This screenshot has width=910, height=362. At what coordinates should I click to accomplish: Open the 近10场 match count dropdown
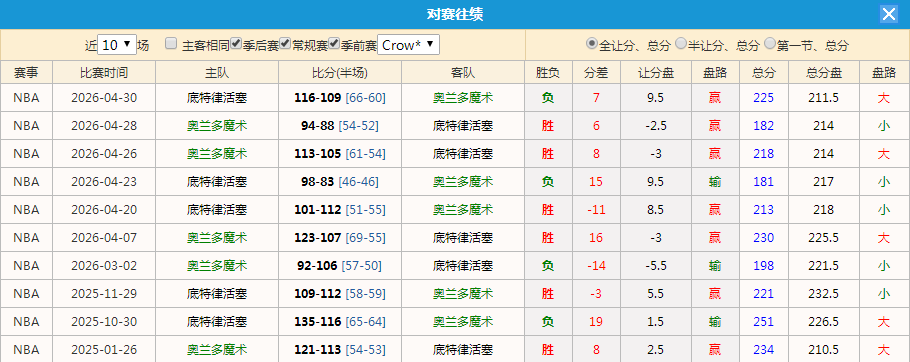117,45
